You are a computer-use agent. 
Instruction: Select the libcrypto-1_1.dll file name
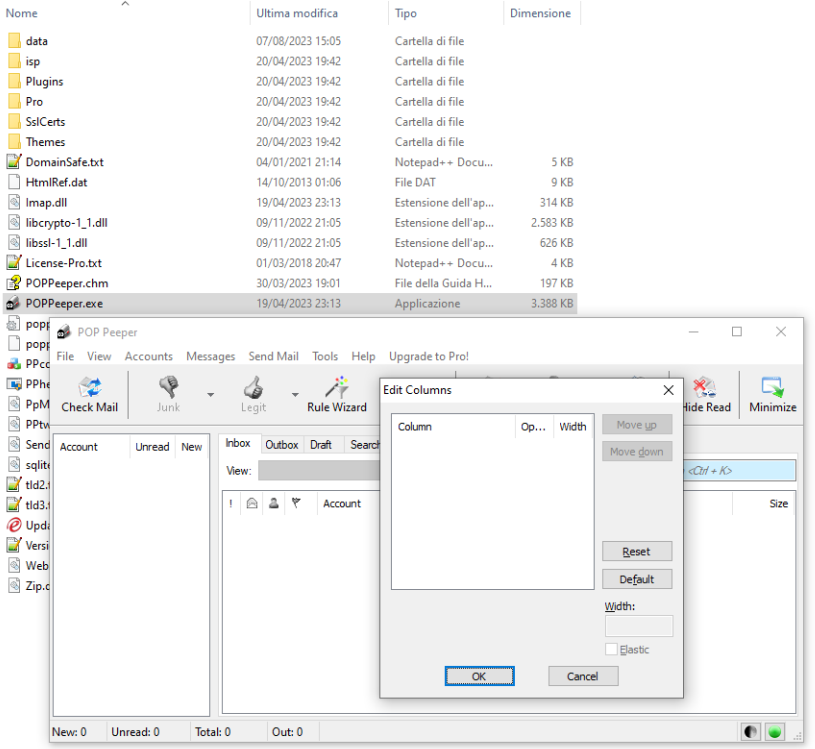(x=67, y=222)
